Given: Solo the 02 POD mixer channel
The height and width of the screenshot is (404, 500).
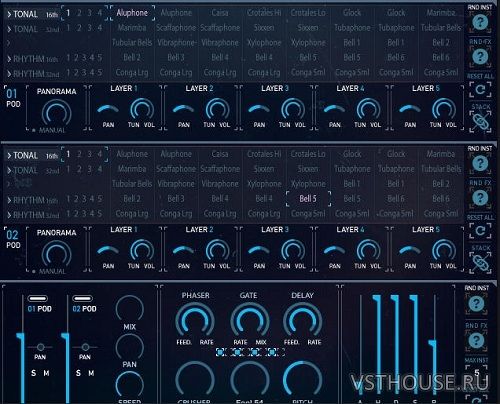Looking at the screenshot, I should [78, 373].
